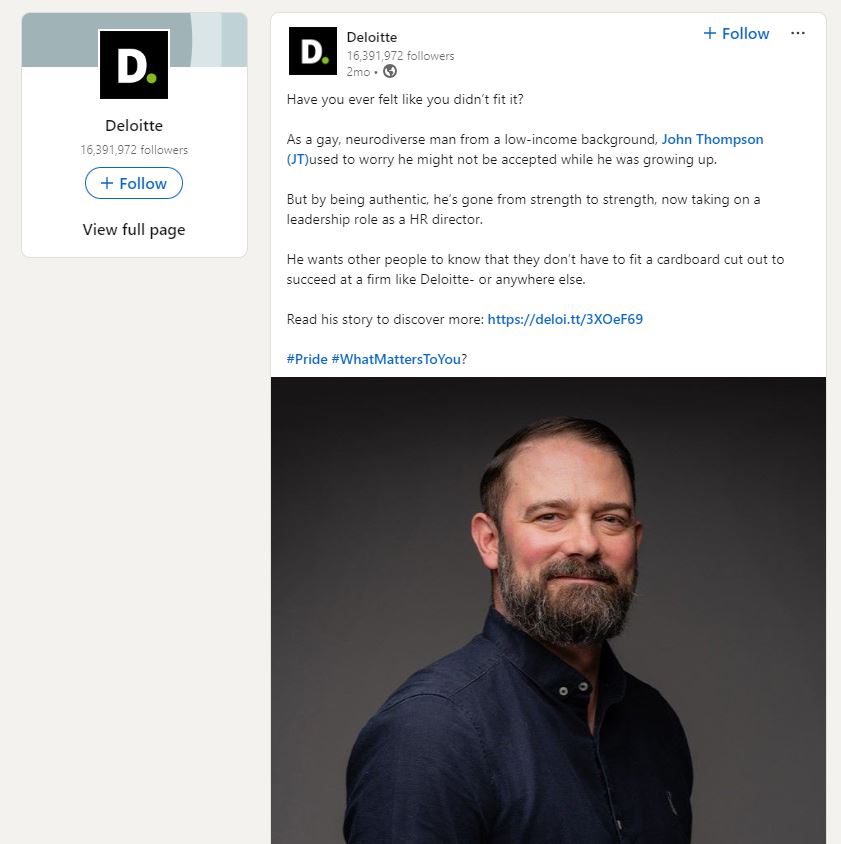Click the green dot in the Deloitte logo
The height and width of the screenshot is (844, 841).
pyautogui.click(x=153, y=78)
